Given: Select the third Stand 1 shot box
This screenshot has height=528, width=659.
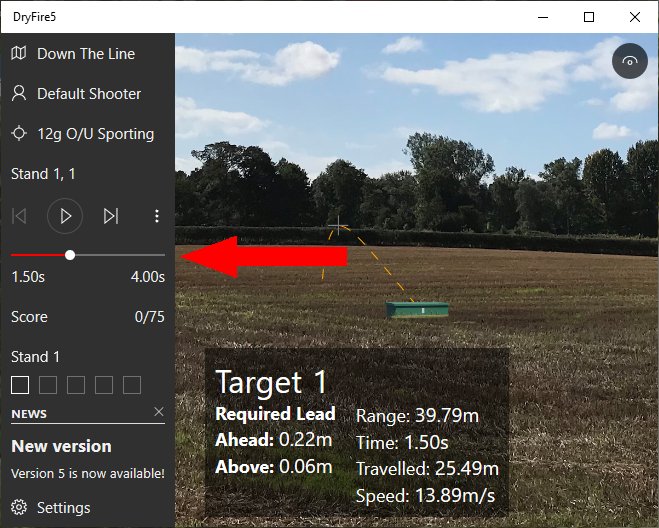Looking at the screenshot, I should [76, 384].
